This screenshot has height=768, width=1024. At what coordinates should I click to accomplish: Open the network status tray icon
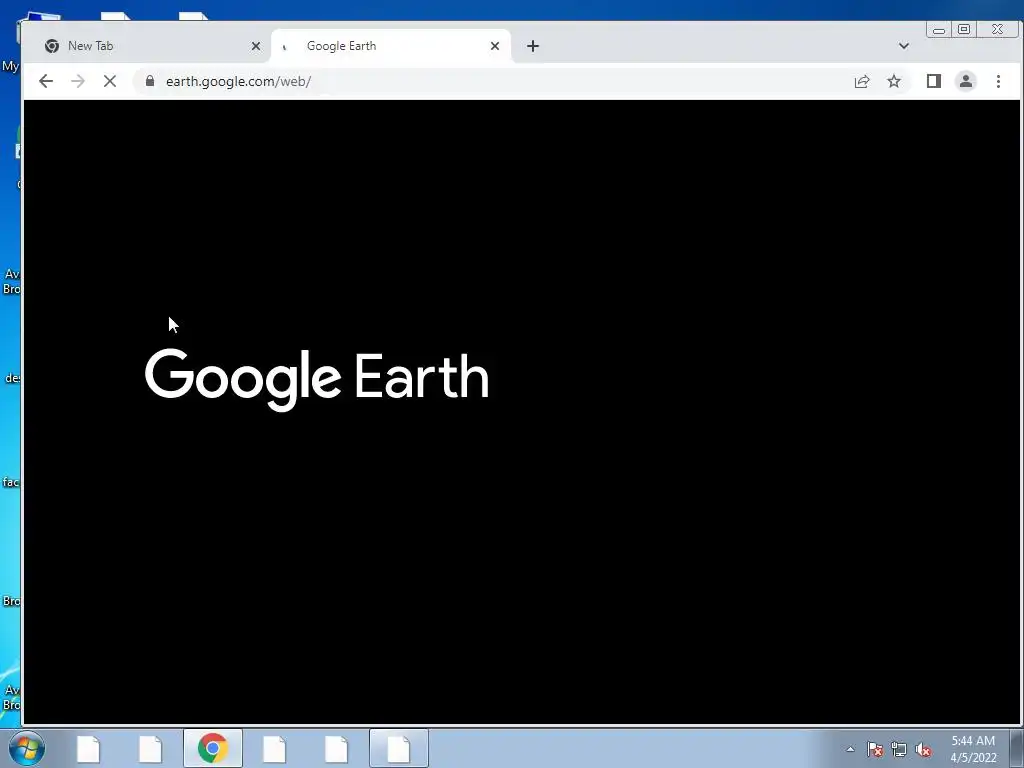tap(899, 750)
